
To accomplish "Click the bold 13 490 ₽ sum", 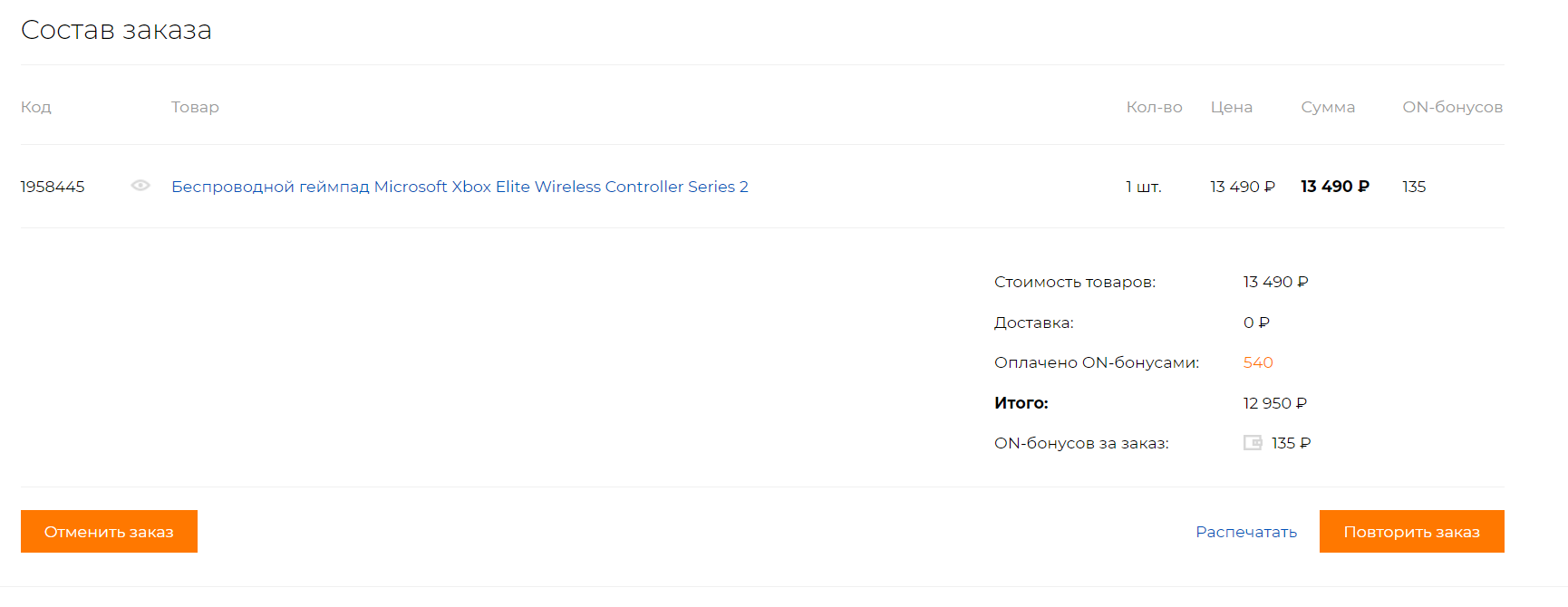I will point(1334,187).
